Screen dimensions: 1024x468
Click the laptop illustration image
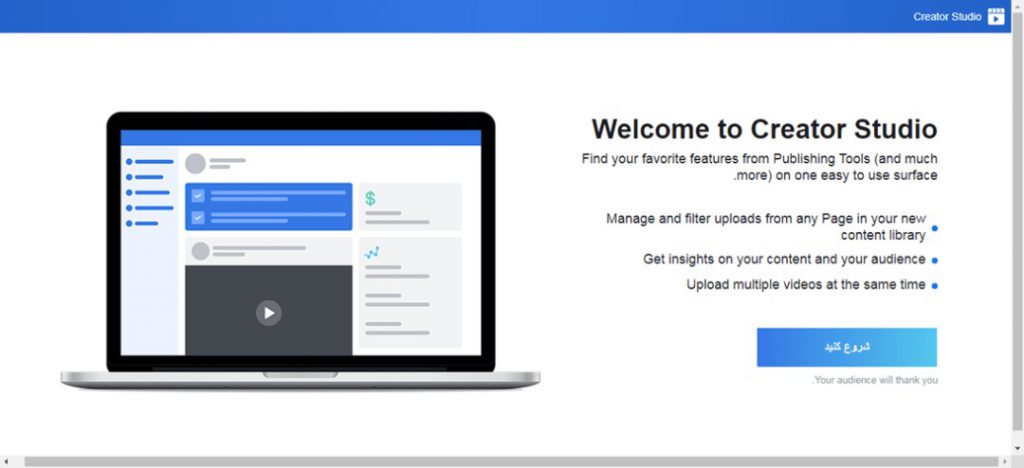tap(300, 251)
